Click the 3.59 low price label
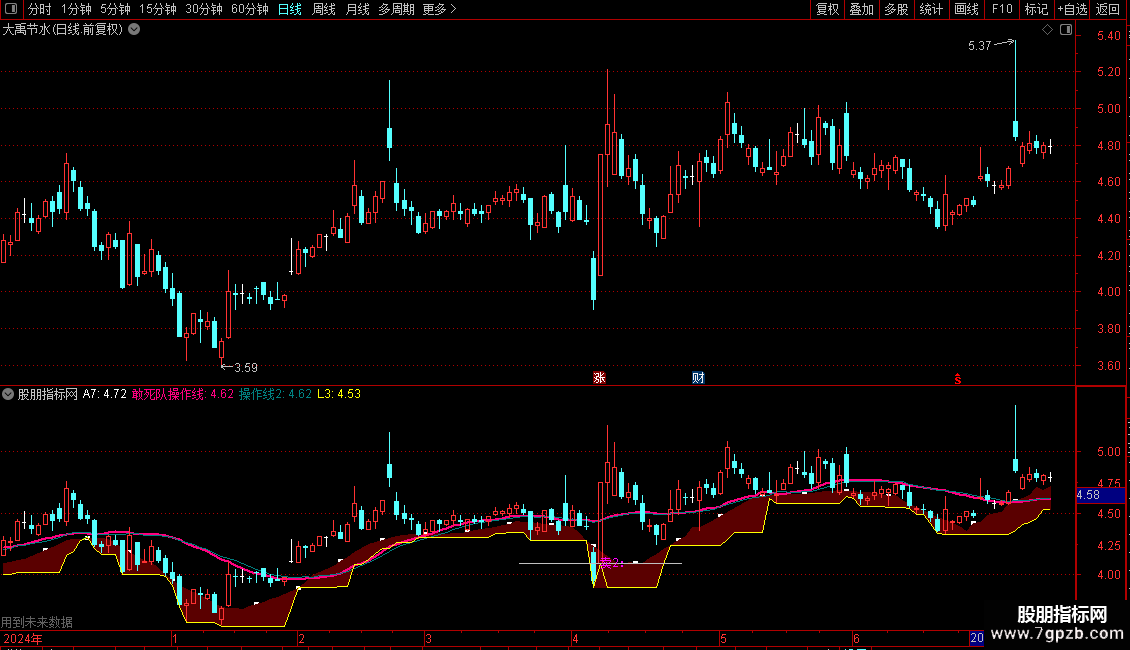This screenshot has height=650, width=1130. click(246, 368)
